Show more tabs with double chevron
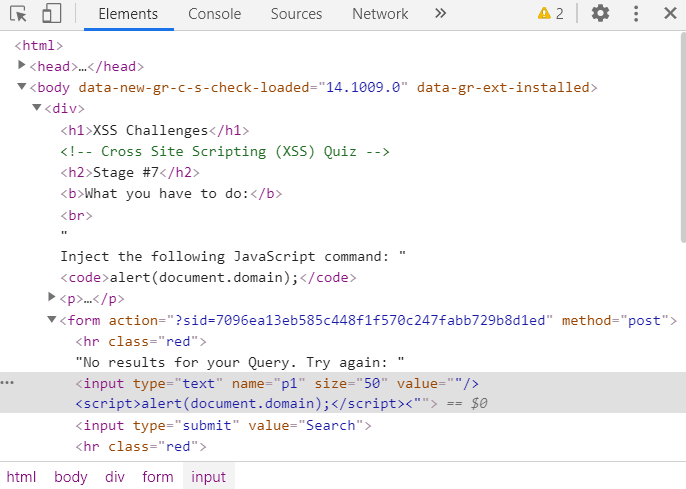Image resolution: width=686 pixels, height=489 pixels. 441,14
